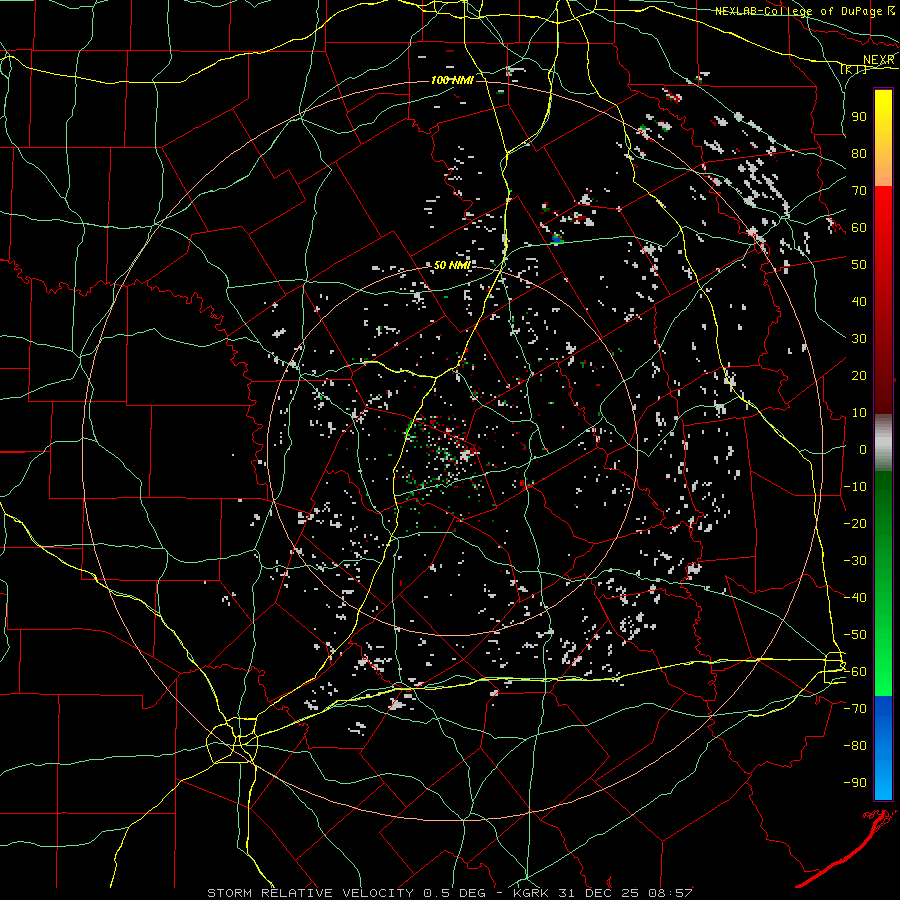The height and width of the screenshot is (900, 900).
Task: Click the positive 80 scale label
Action: pos(859,153)
